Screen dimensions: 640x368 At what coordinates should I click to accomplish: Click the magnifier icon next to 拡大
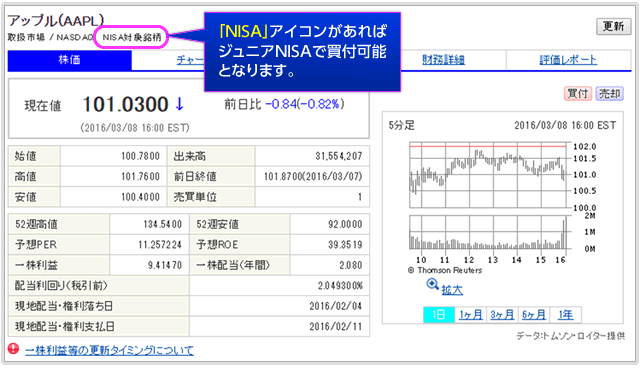point(432,284)
